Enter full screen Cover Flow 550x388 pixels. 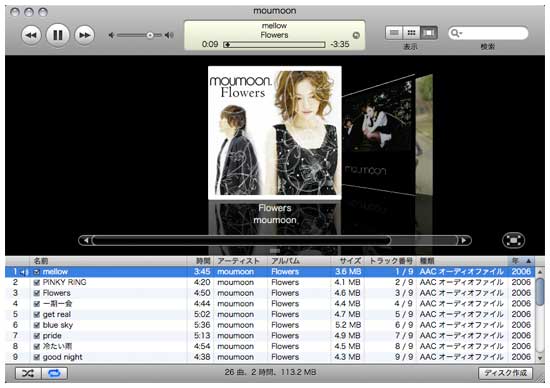pos(513,240)
